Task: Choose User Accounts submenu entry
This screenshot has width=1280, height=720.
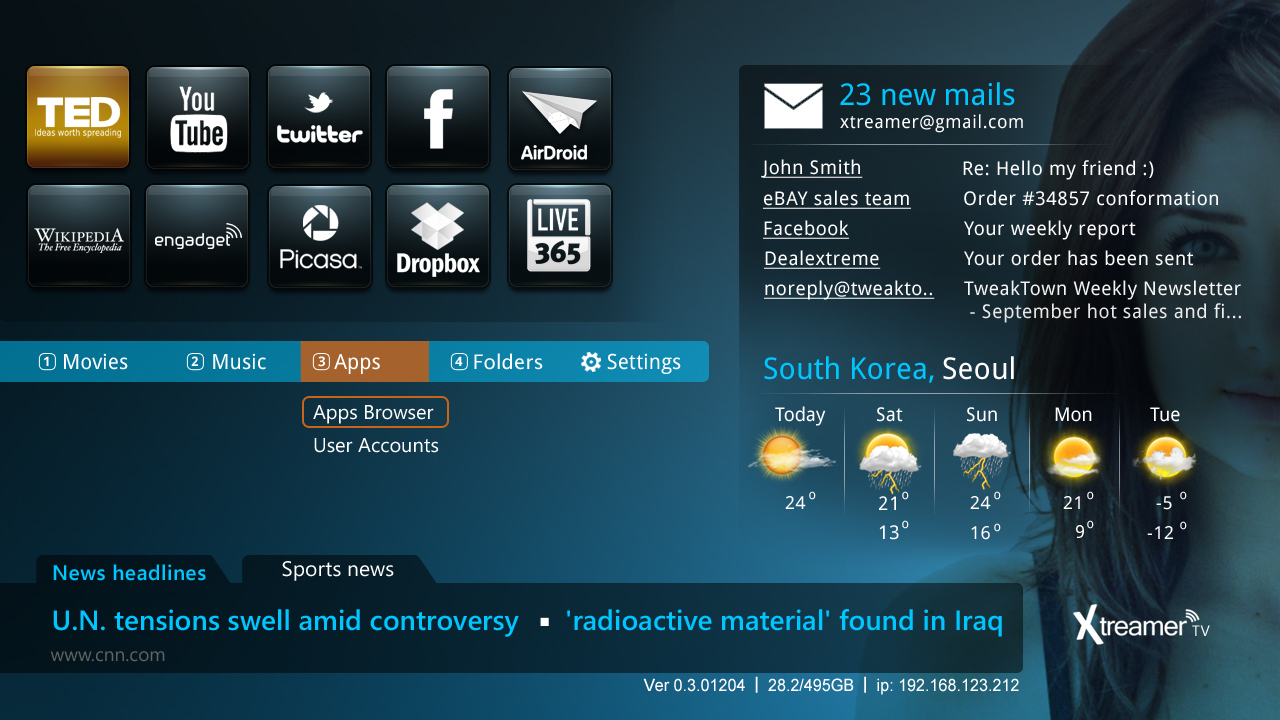Action: 376,445
